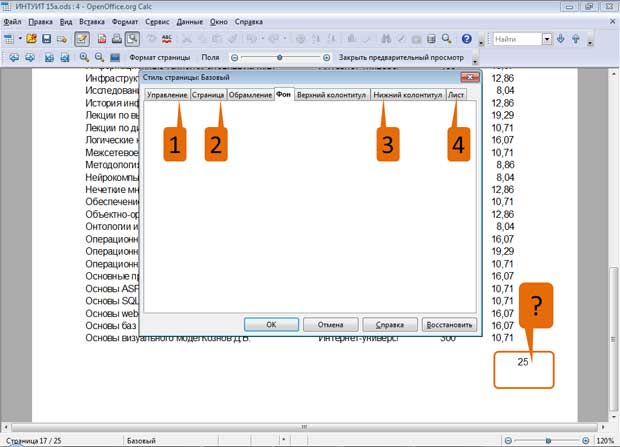Image resolution: width=620 pixels, height=447 pixels.
Task: Open the Найти search history dropdown
Action: pyautogui.click(x=547, y=39)
